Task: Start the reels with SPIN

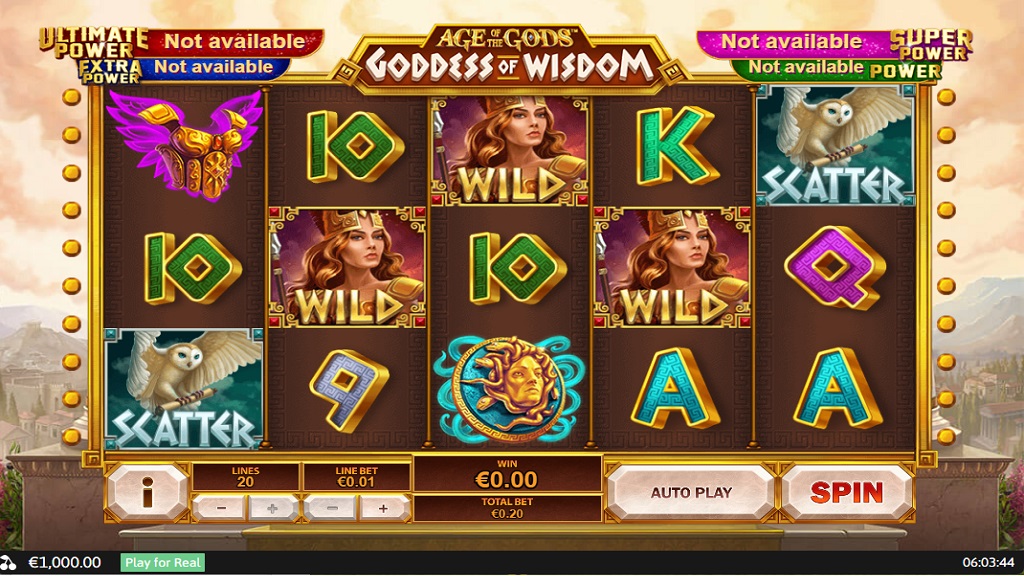Action: (846, 492)
